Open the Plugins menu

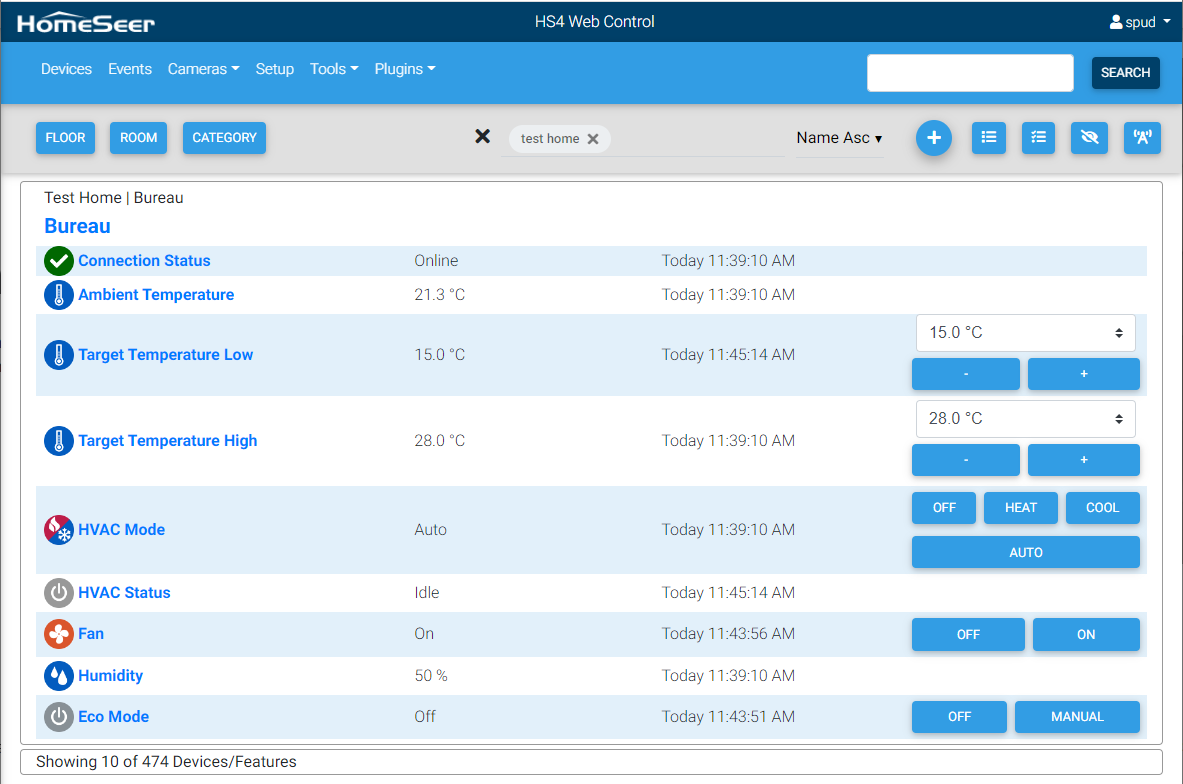pos(404,69)
